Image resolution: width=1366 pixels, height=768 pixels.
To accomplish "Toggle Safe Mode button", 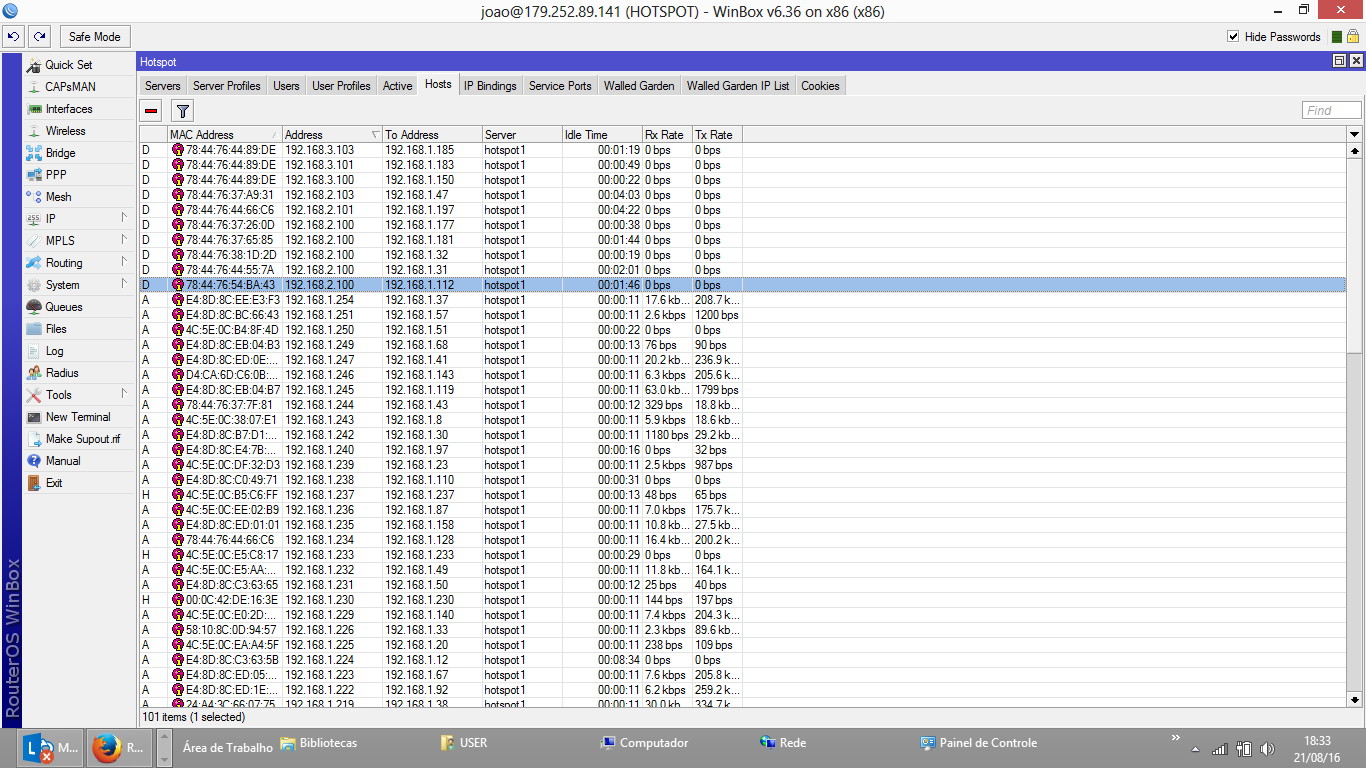I will coord(94,37).
